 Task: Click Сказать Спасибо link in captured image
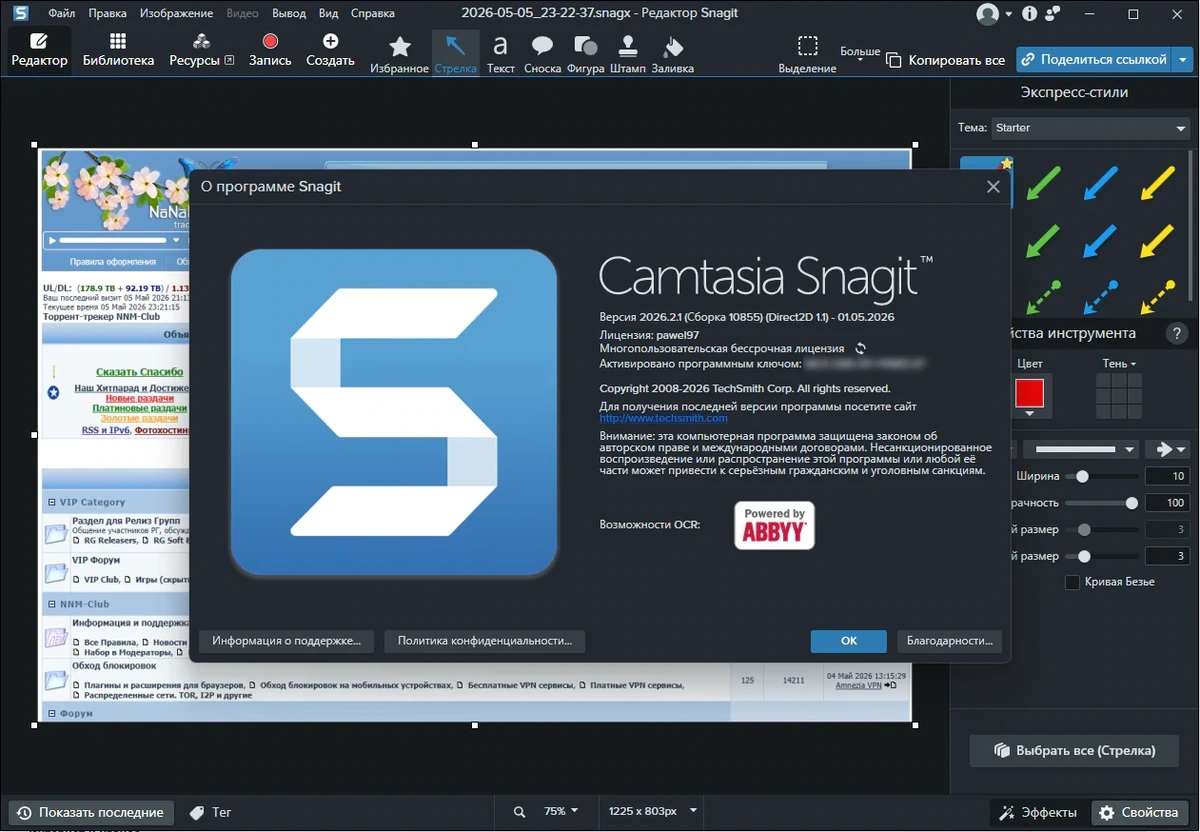pyautogui.click(x=140, y=372)
